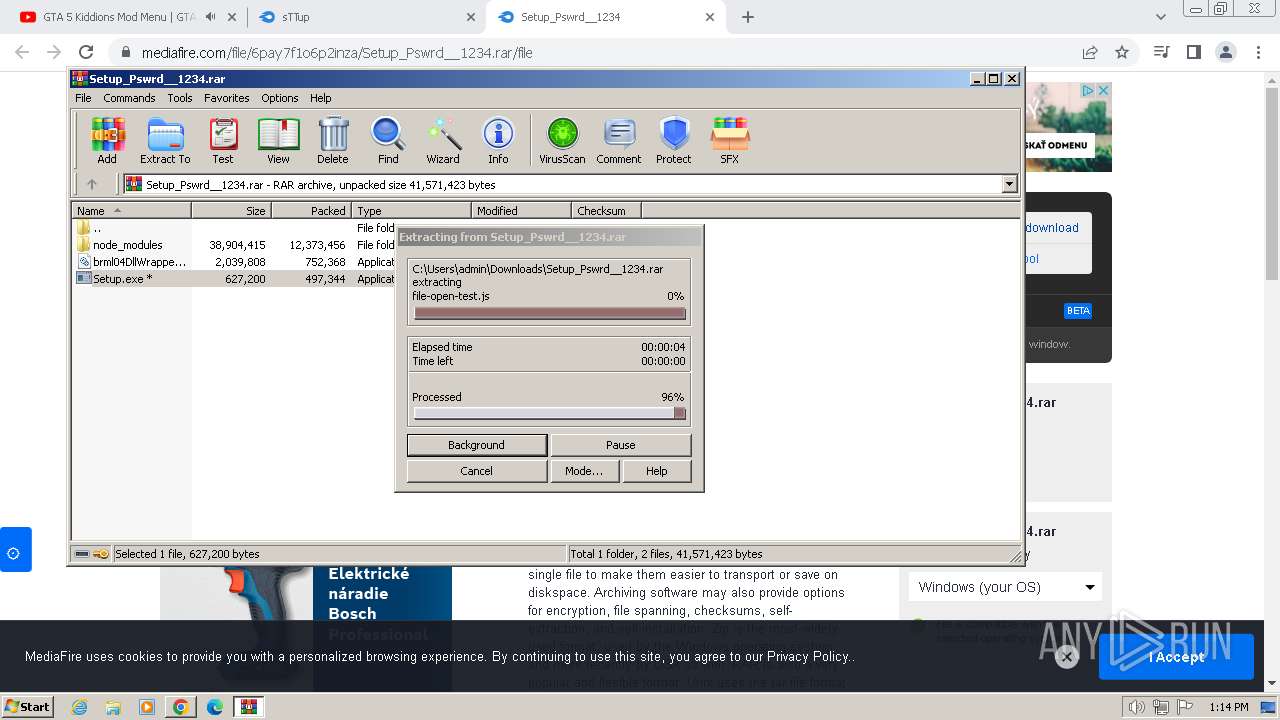Sort by the Checksum column header

[606, 210]
